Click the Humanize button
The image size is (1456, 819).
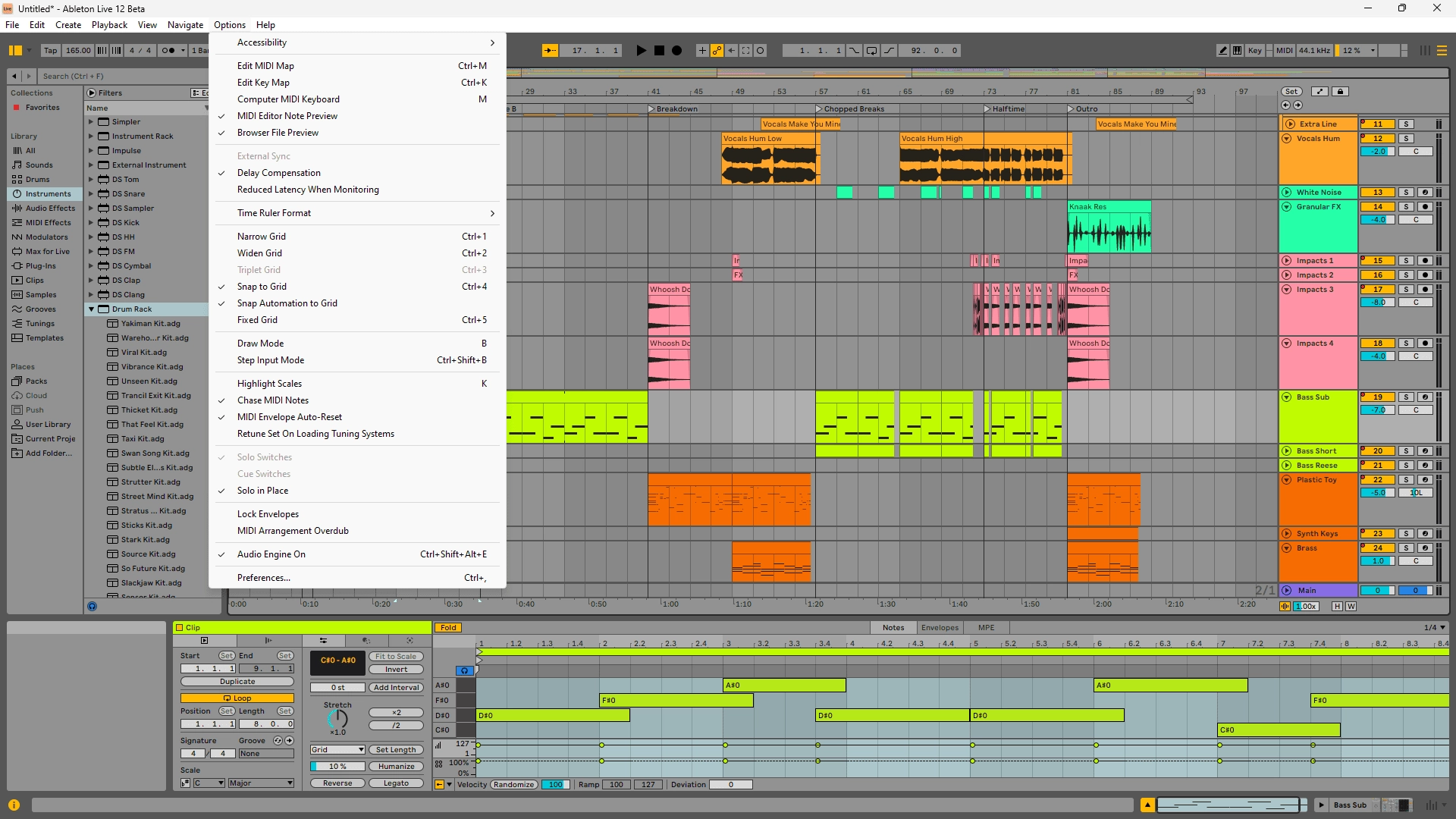(396, 767)
